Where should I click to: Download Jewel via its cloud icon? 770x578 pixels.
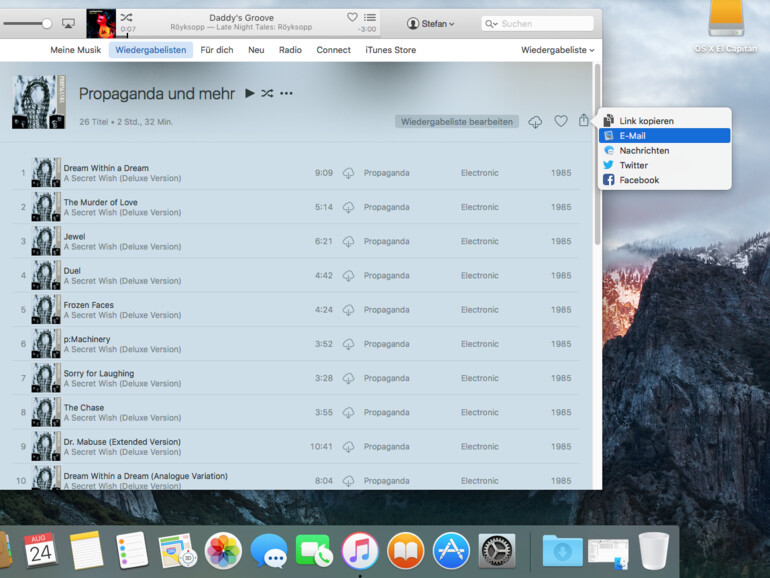click(348, 241)
